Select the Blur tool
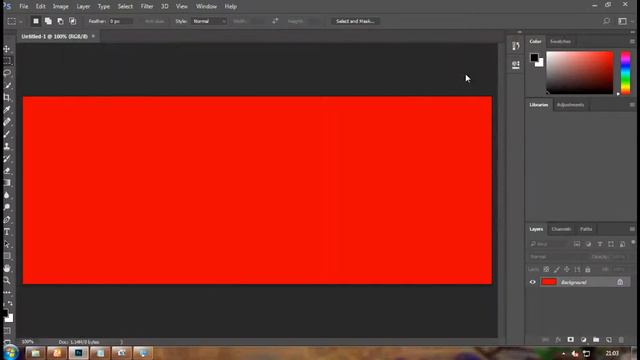 click(x=7, y=195)
